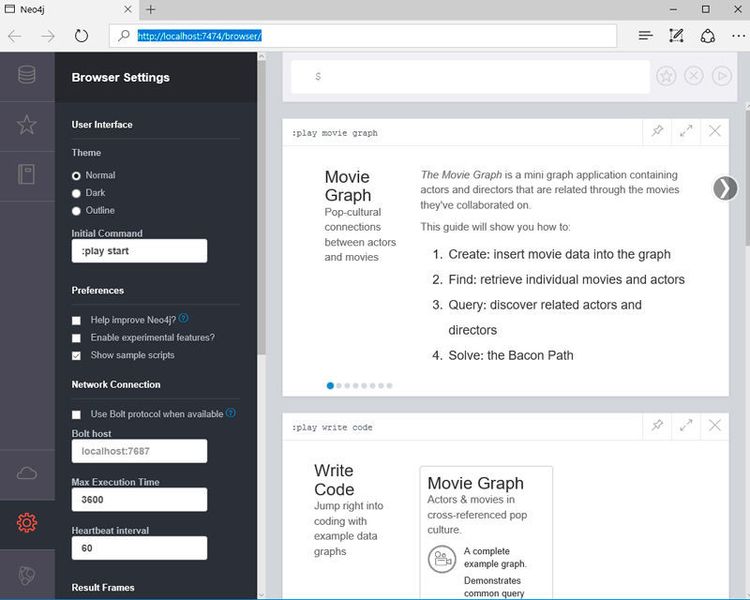Close the Neo4j browser tab
This screenshot has height=600, width=750.
click(x=128, y=9)
